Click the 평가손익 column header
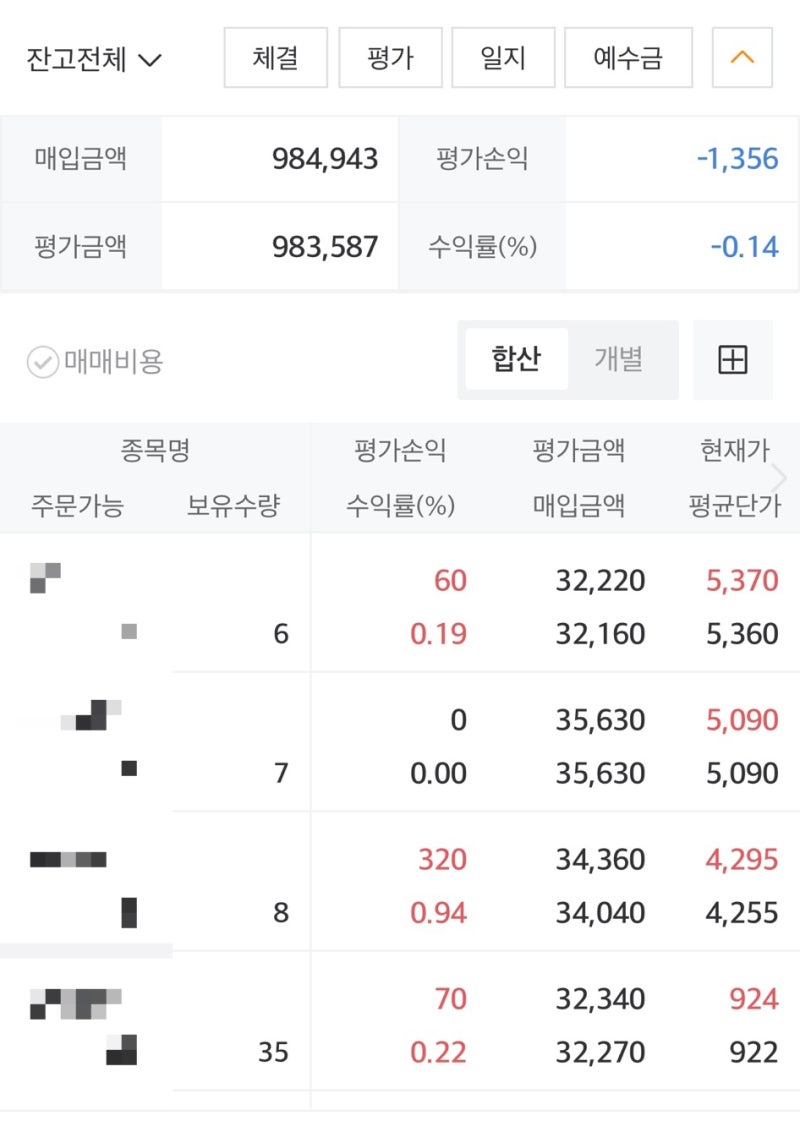Image resolution: width=800 pixels, height=1121 pixels. 400,450
